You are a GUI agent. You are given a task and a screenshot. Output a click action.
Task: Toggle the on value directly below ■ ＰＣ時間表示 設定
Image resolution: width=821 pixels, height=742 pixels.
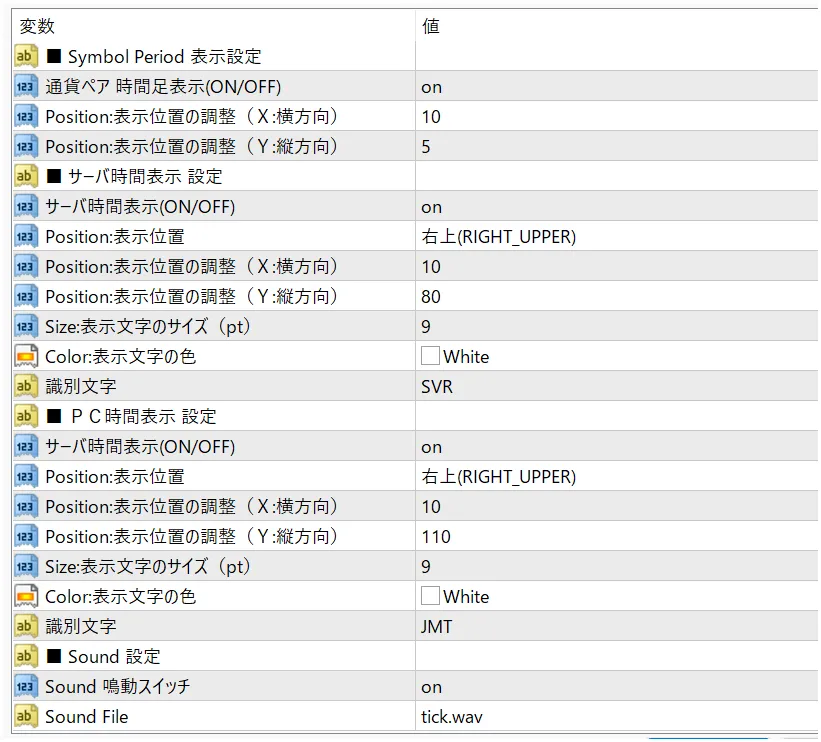[x=432, y=447]
